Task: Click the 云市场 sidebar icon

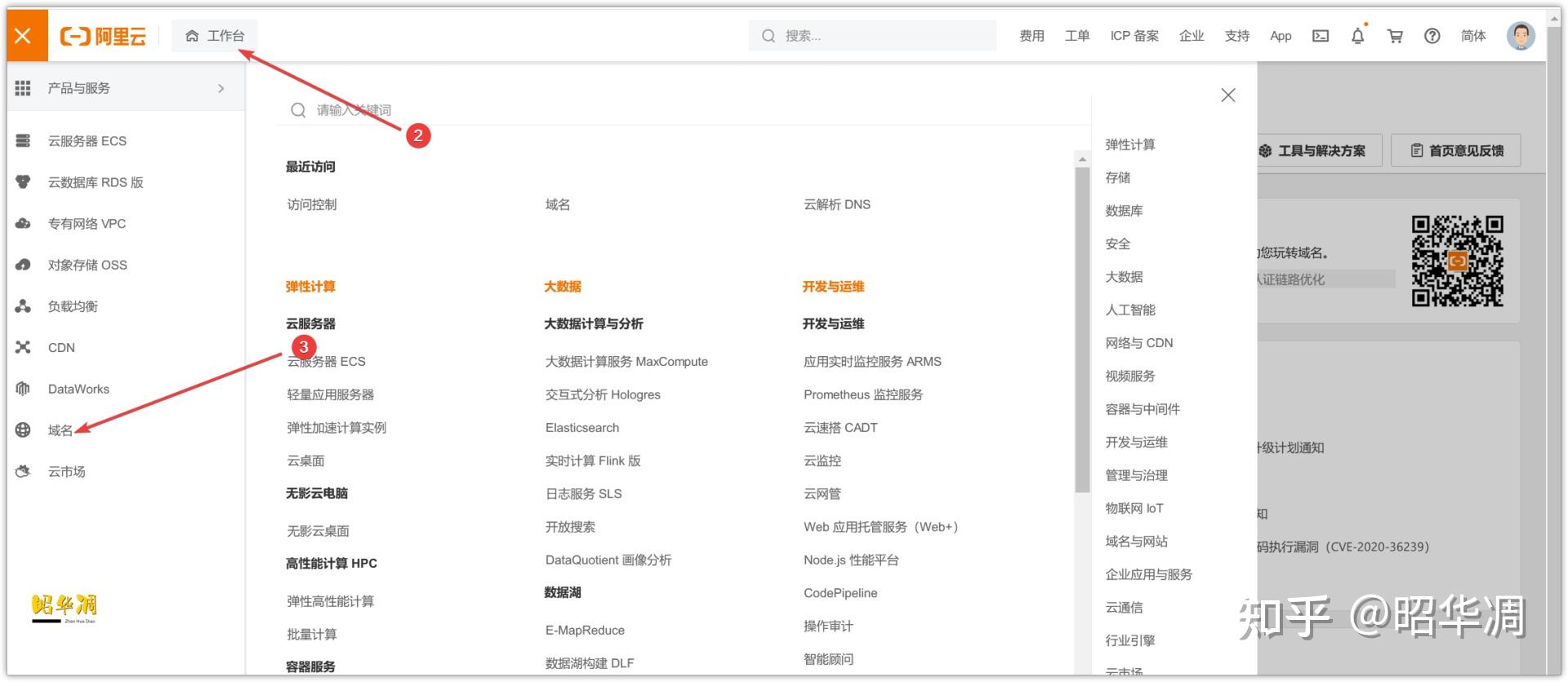Action: click(x=23, y=471)
